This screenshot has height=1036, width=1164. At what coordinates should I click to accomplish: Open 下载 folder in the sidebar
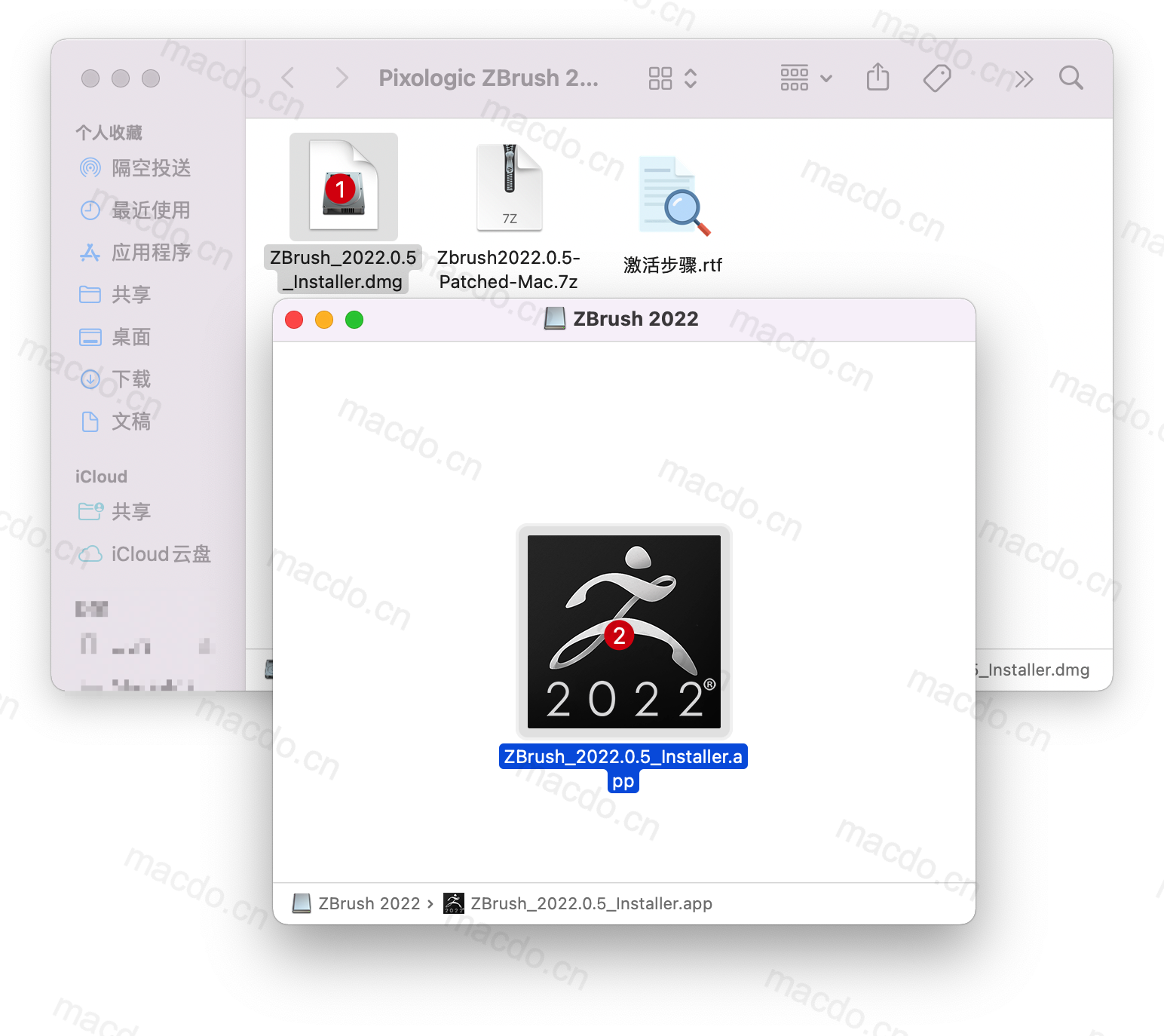(131, 379)
